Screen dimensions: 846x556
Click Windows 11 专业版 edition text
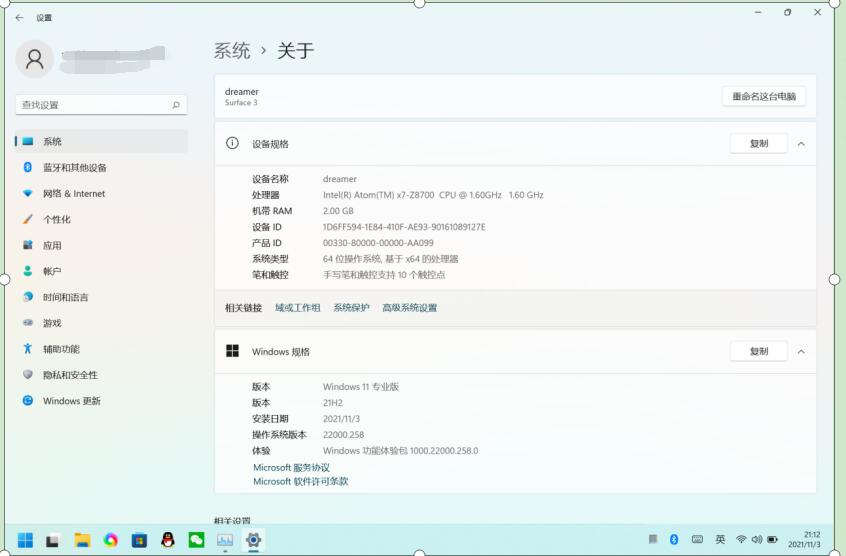point(360,387)
